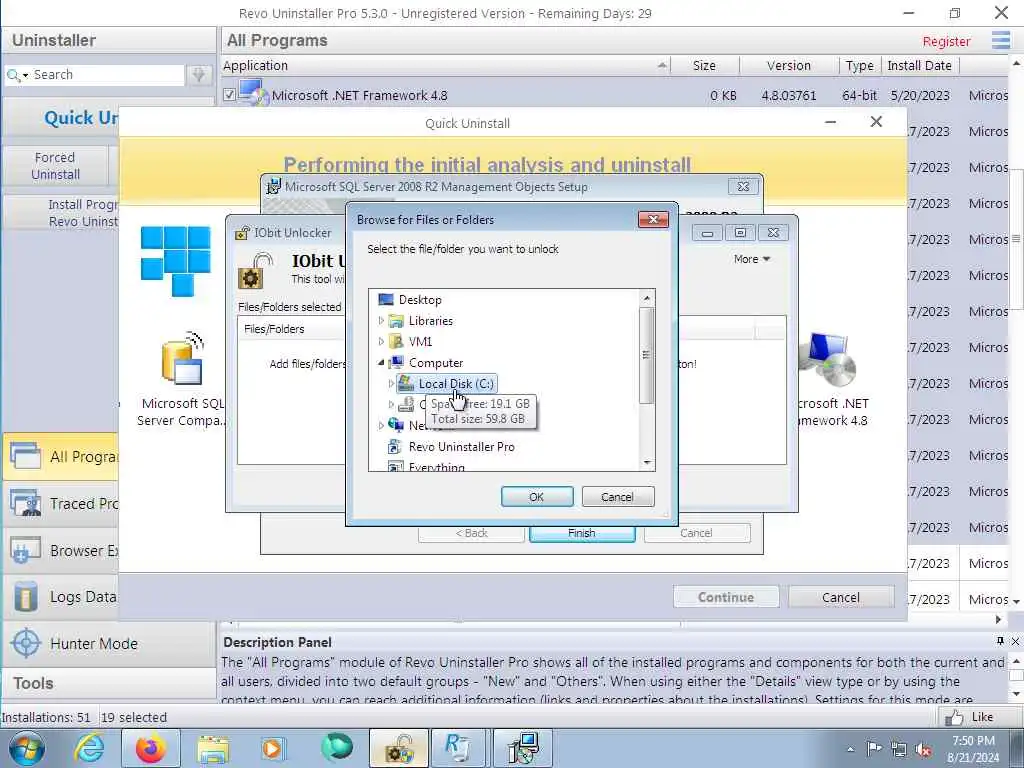Open Traced Programs sidebar icon
This screenshot has height=768, width=1024.
pyautogui.click(x=25, y=504)
